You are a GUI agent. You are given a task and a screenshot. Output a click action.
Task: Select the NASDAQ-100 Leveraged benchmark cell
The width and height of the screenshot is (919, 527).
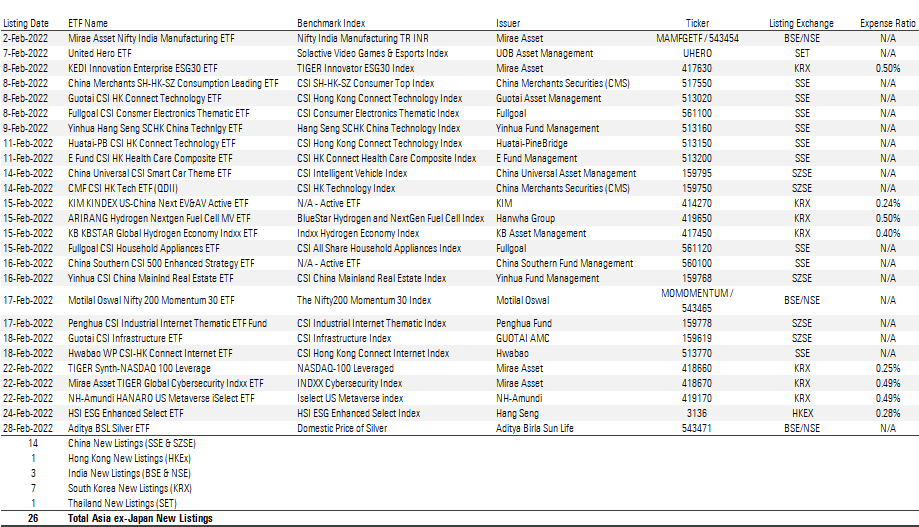click(345, 368)
